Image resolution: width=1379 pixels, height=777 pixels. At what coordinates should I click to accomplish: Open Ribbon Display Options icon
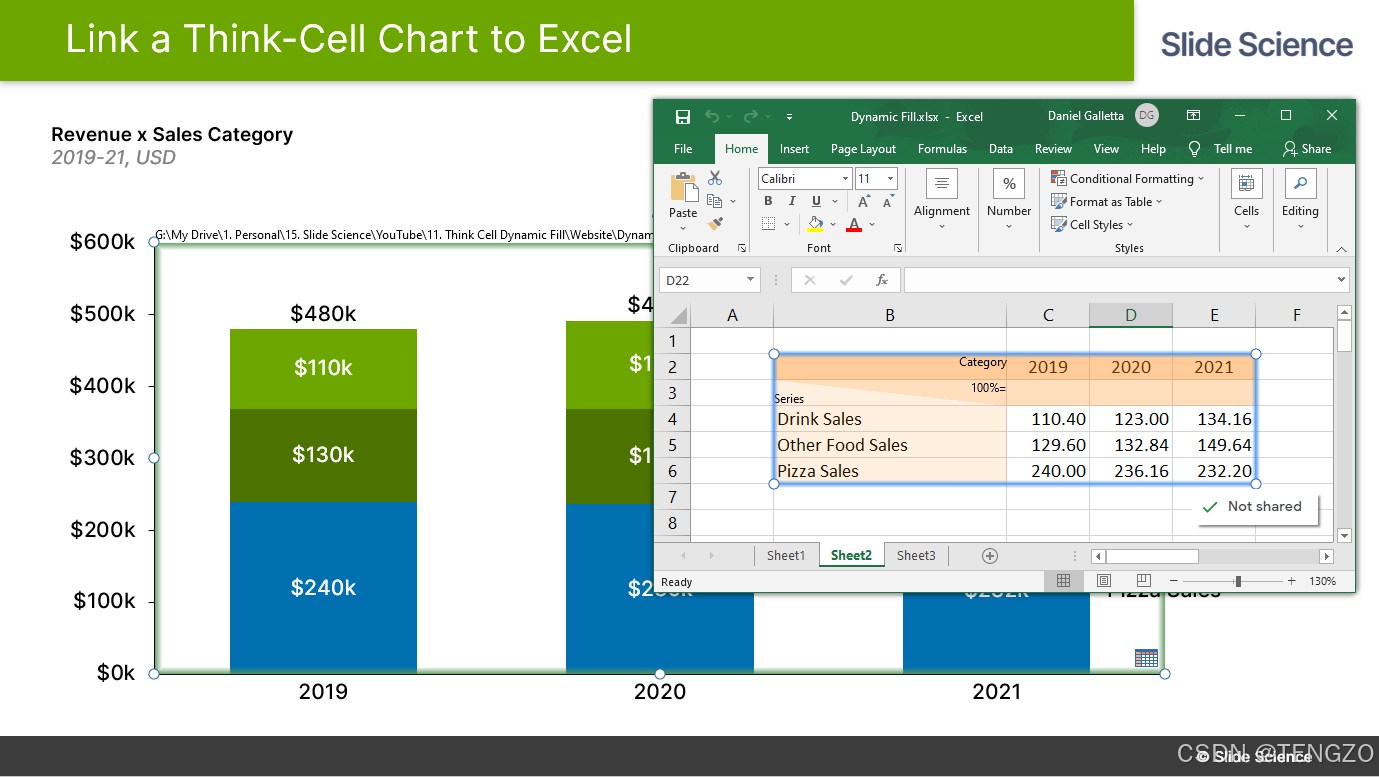(x=1193, y=116)
